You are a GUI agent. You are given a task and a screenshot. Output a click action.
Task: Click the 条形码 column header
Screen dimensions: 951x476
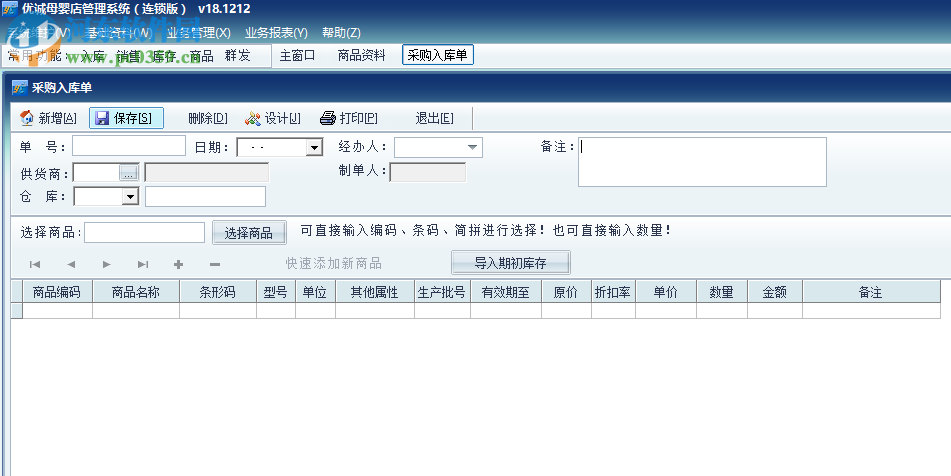point(218,292)
